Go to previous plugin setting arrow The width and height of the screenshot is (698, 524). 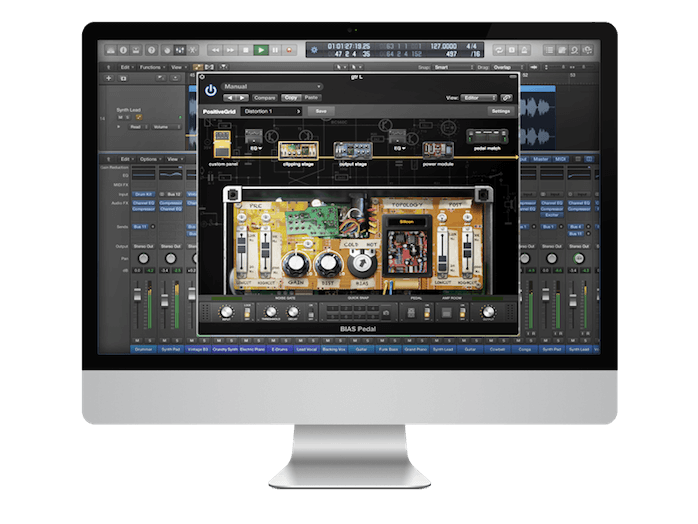[230, 97]
